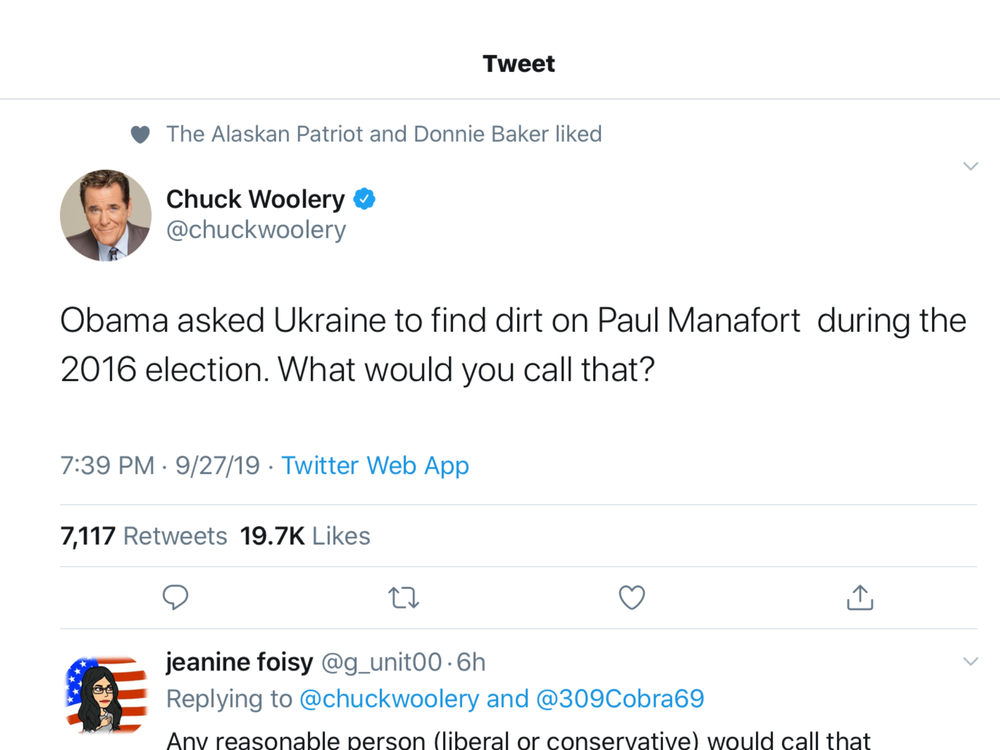Click the blue verified badge
The image size is (1000, 750).
[x=364, y=199]
